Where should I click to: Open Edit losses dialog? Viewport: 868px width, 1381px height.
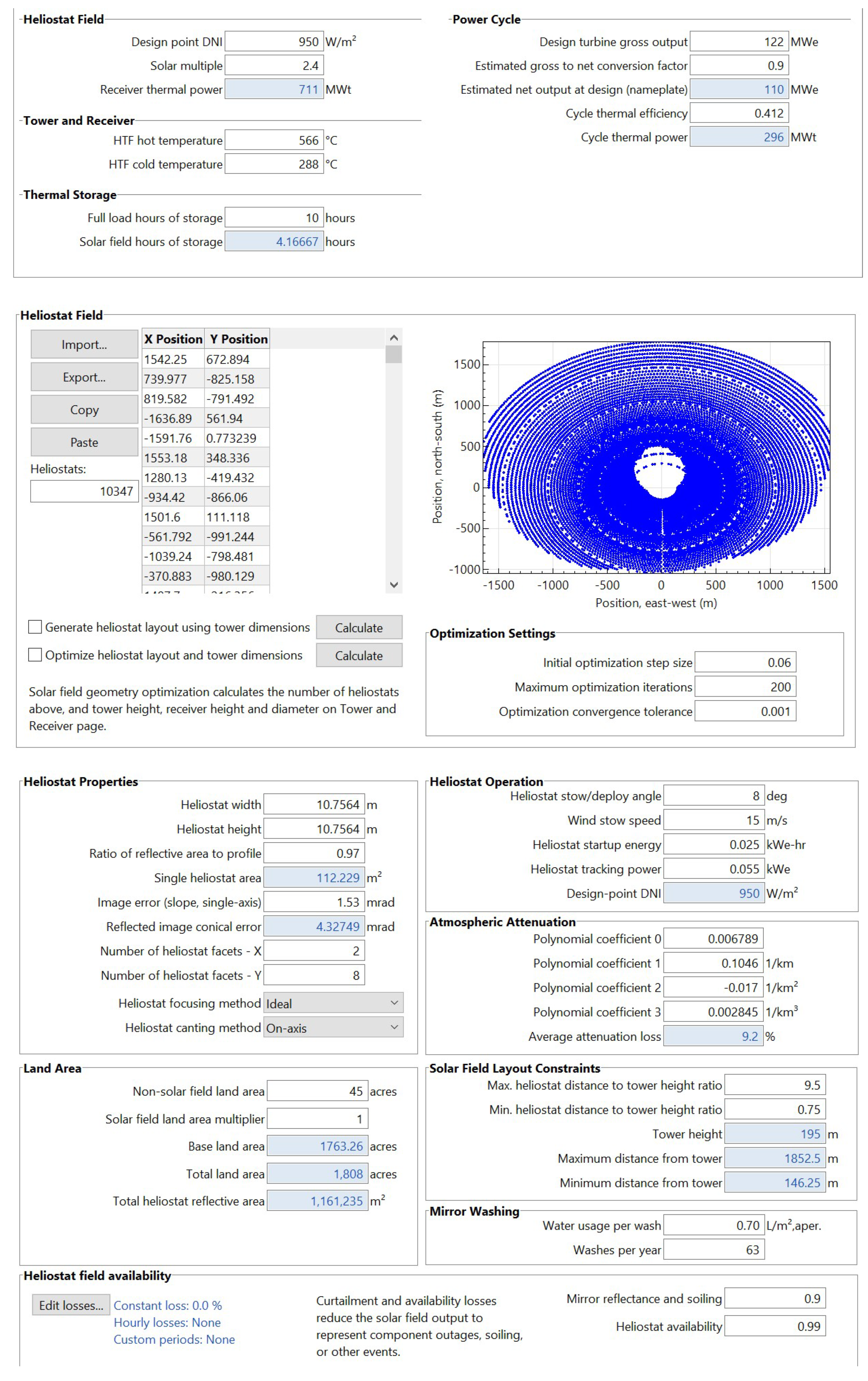[x=71, y=1305]
